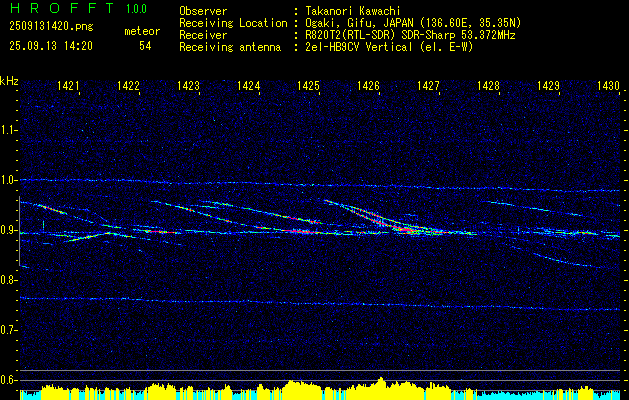
Task: Click the 1425 time marker
Action: [308, 85]
